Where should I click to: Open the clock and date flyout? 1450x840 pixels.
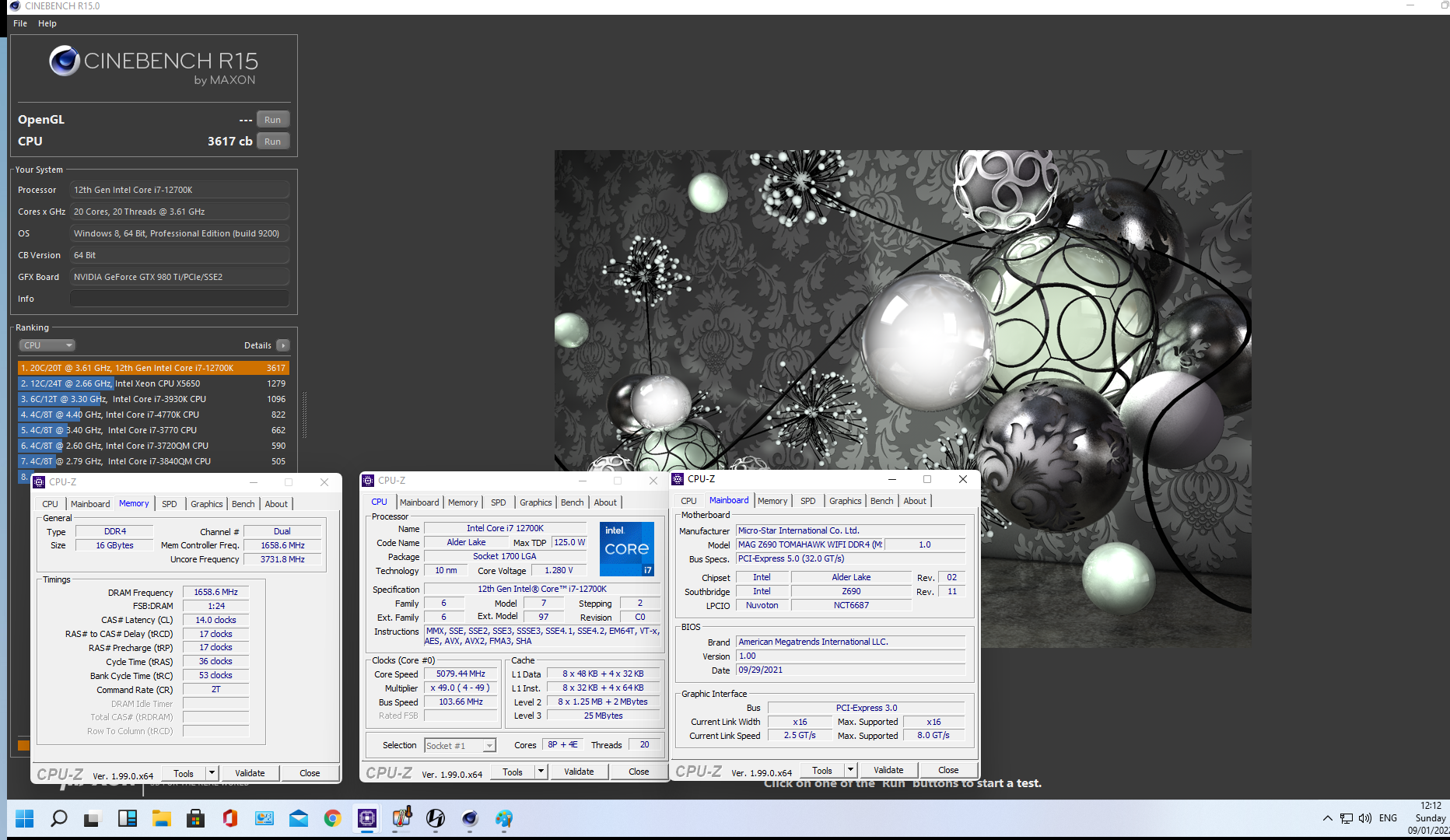[x=1430, y=818]
